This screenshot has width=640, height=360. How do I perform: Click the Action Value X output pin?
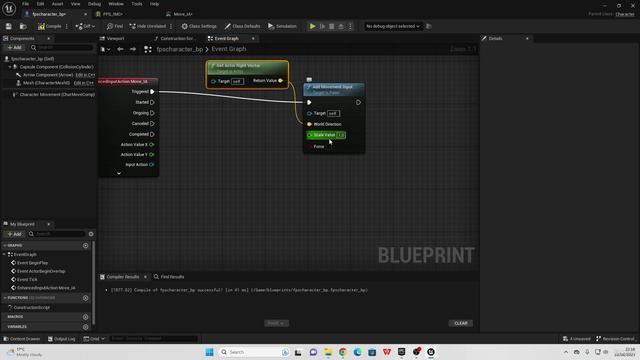tap(151, 144)
